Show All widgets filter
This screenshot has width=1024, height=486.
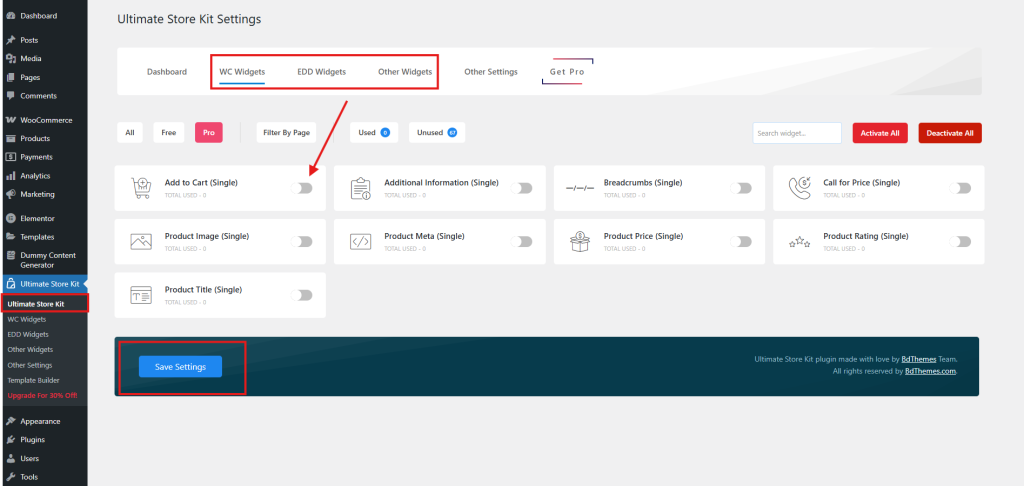(x=130, y=133)
